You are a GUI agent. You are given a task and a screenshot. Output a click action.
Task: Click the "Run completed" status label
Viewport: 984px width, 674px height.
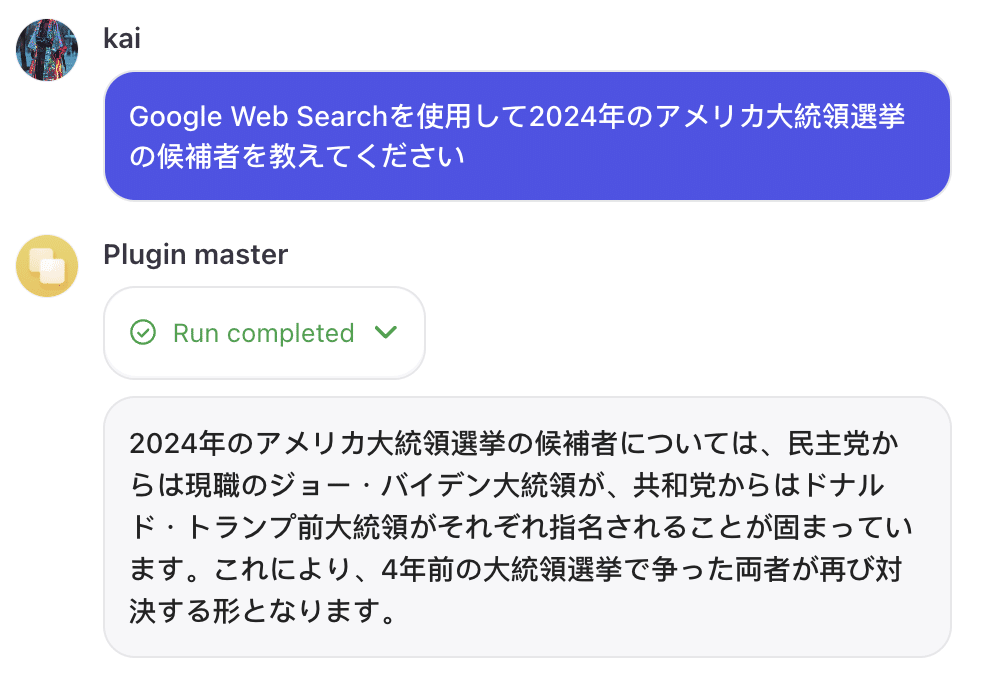point(264,333)
